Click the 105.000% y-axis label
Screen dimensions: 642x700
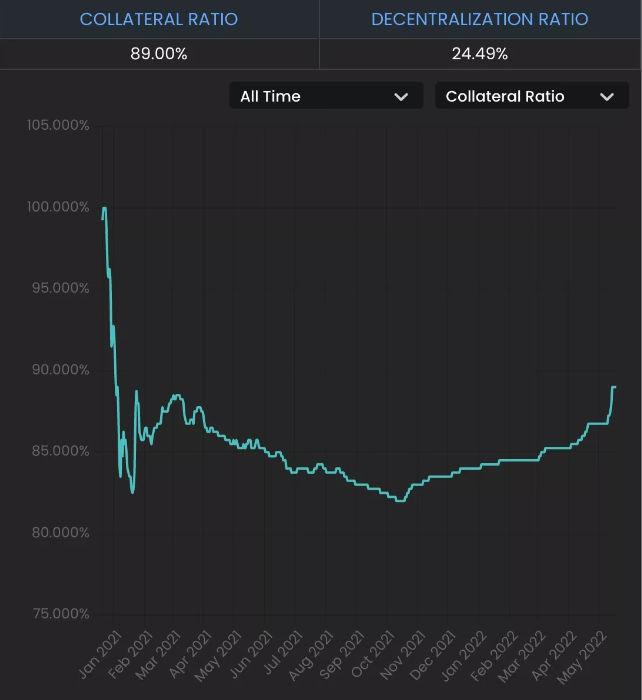click(x=58, y=125)
